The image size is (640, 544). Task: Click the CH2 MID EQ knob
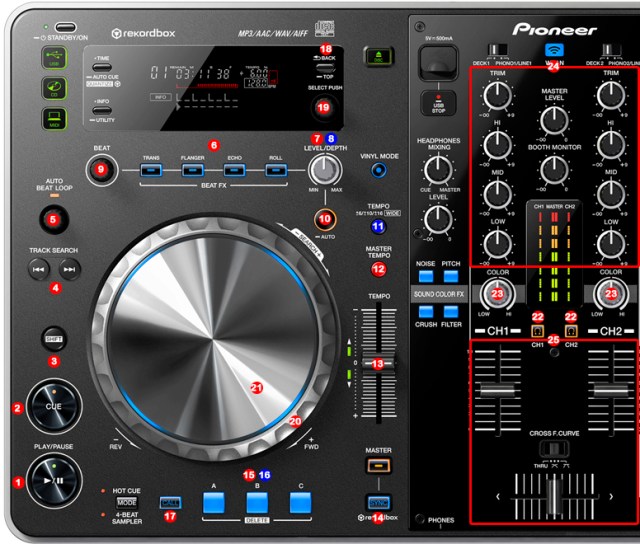611,195
